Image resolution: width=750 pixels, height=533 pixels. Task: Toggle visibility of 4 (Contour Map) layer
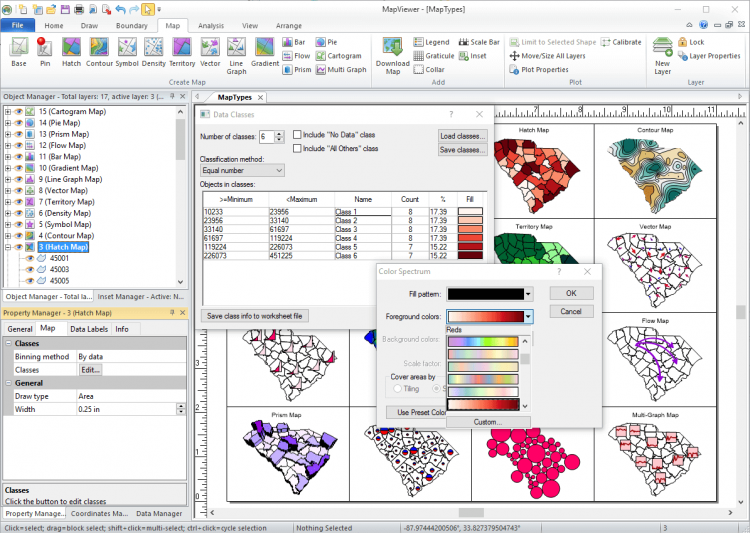click(19, 236)
